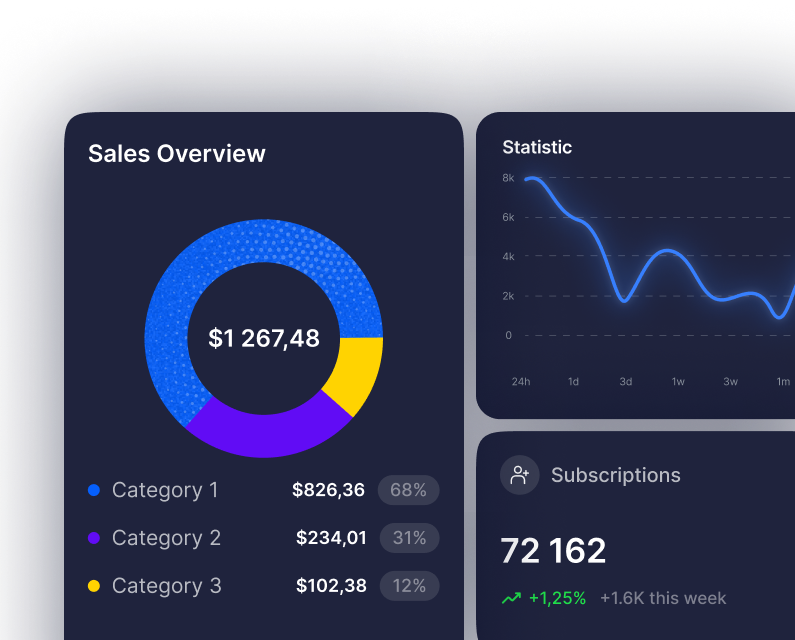This screenshot has height=640, width=795.
Task: Click the $234,01 amount
Action: [x=331, y=538]
